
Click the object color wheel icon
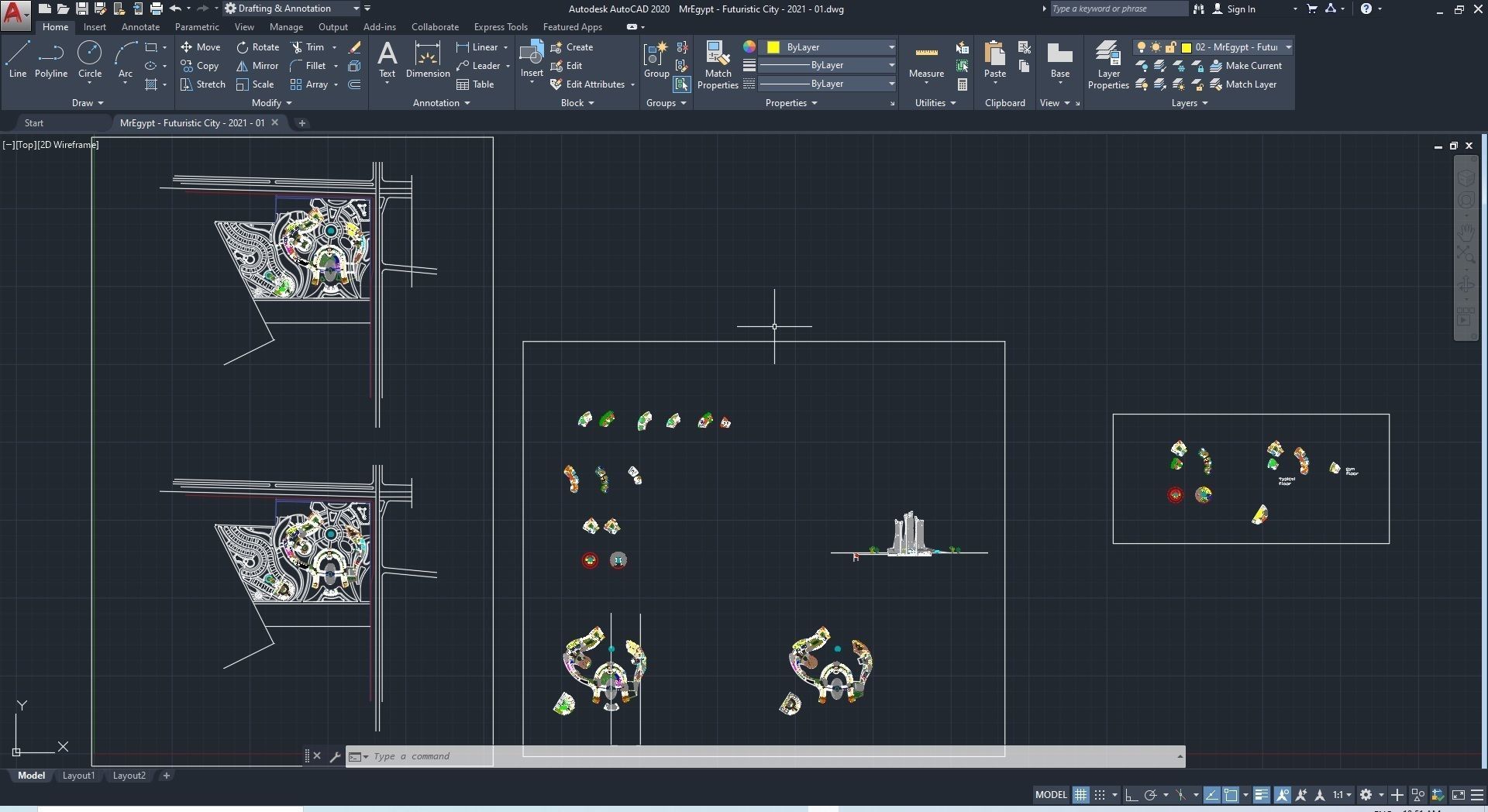[x=749, y=47]
